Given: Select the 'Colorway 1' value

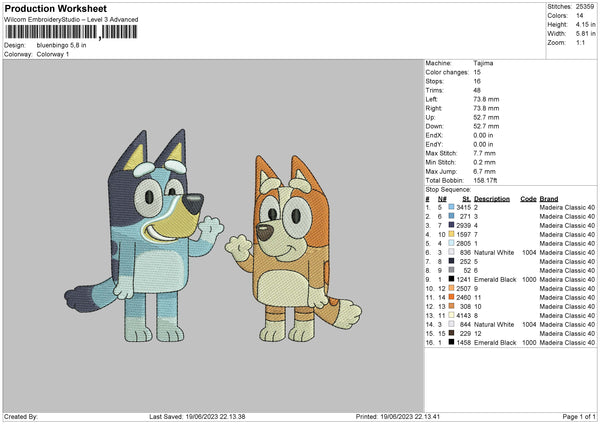Looking at the screenshot, I should [x=53, y=54].
